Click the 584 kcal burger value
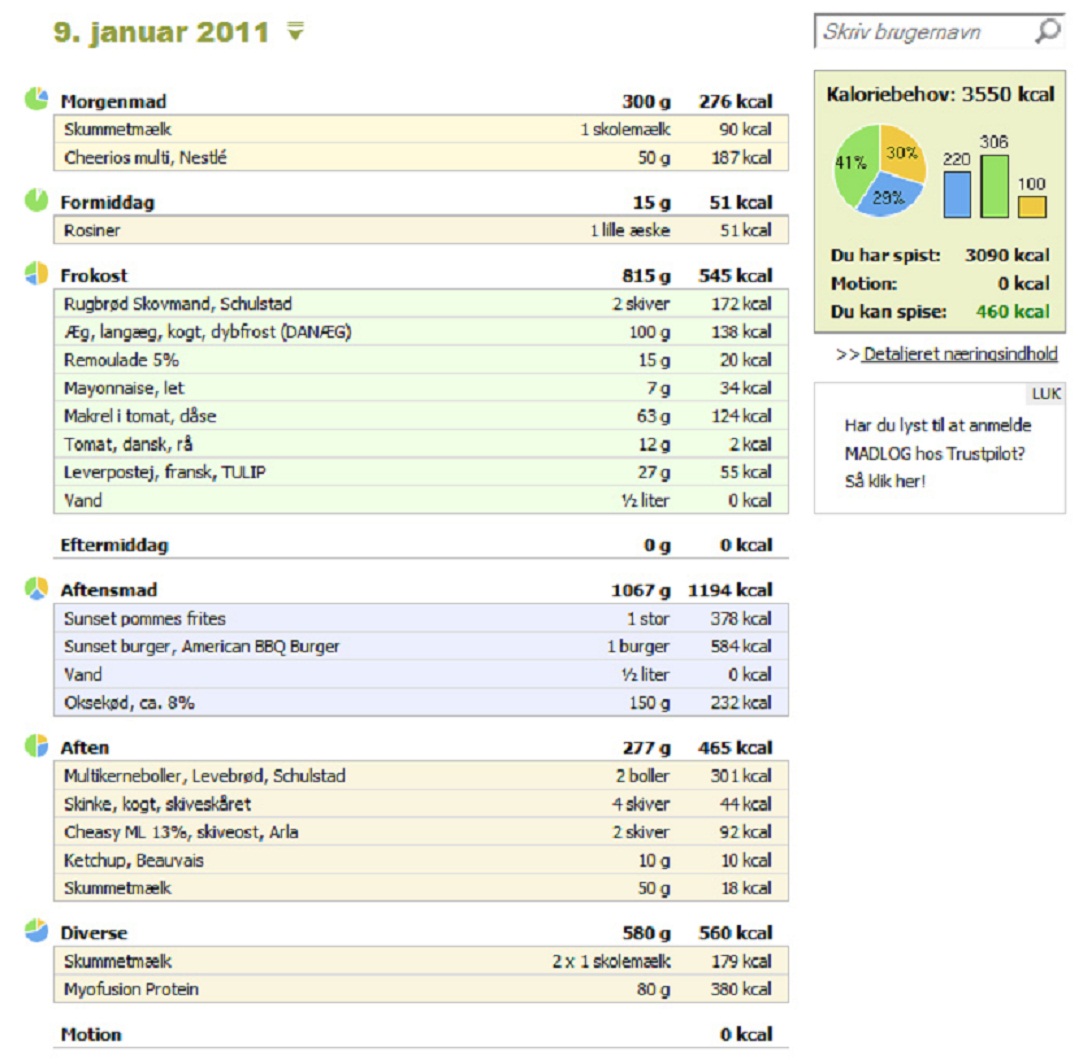Viewport: 1079px width, 1064px height. pyautogui.click(x=741, y=646)
